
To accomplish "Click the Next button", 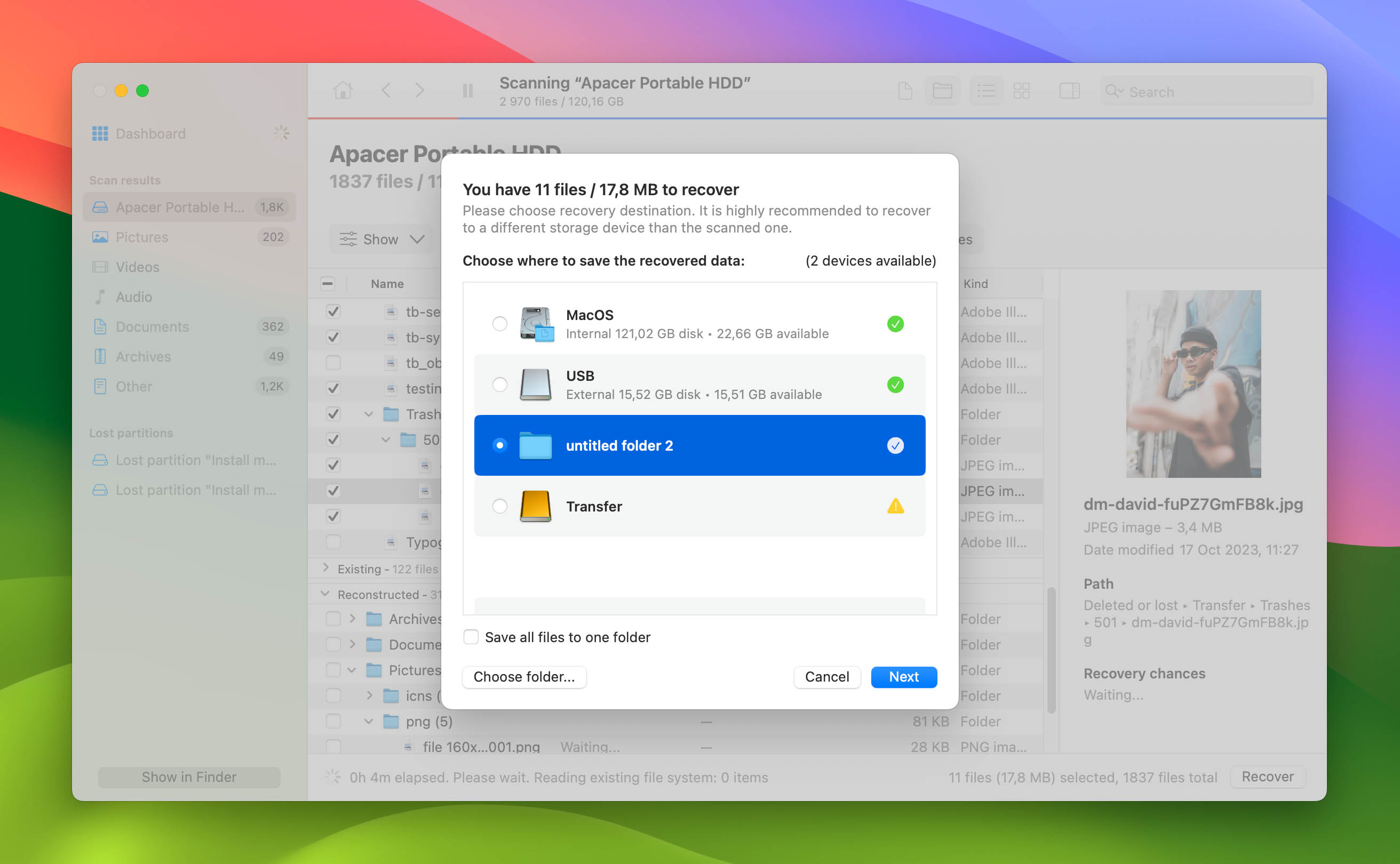I will click(903, 677).
